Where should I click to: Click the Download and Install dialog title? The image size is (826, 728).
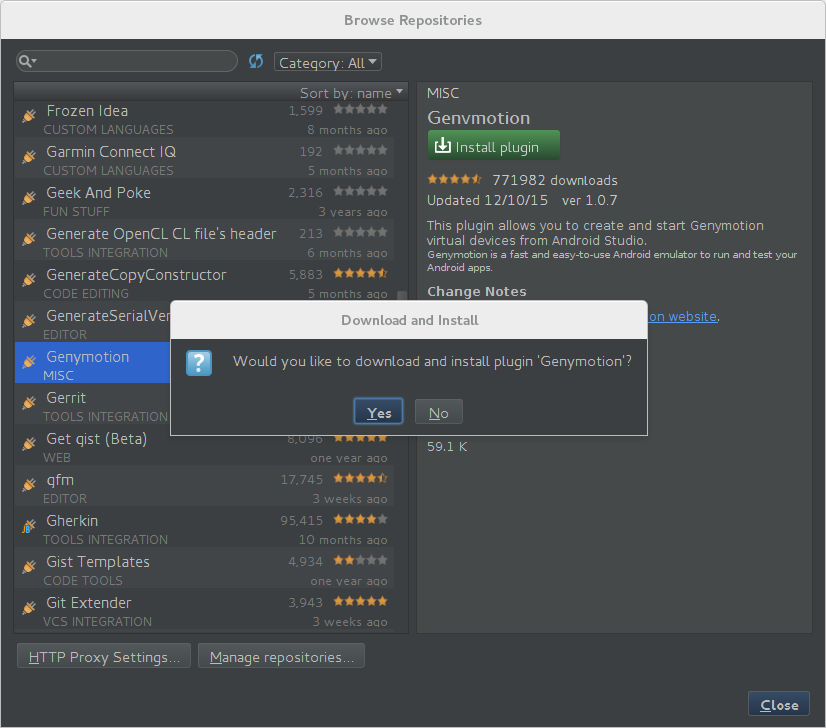410,320
